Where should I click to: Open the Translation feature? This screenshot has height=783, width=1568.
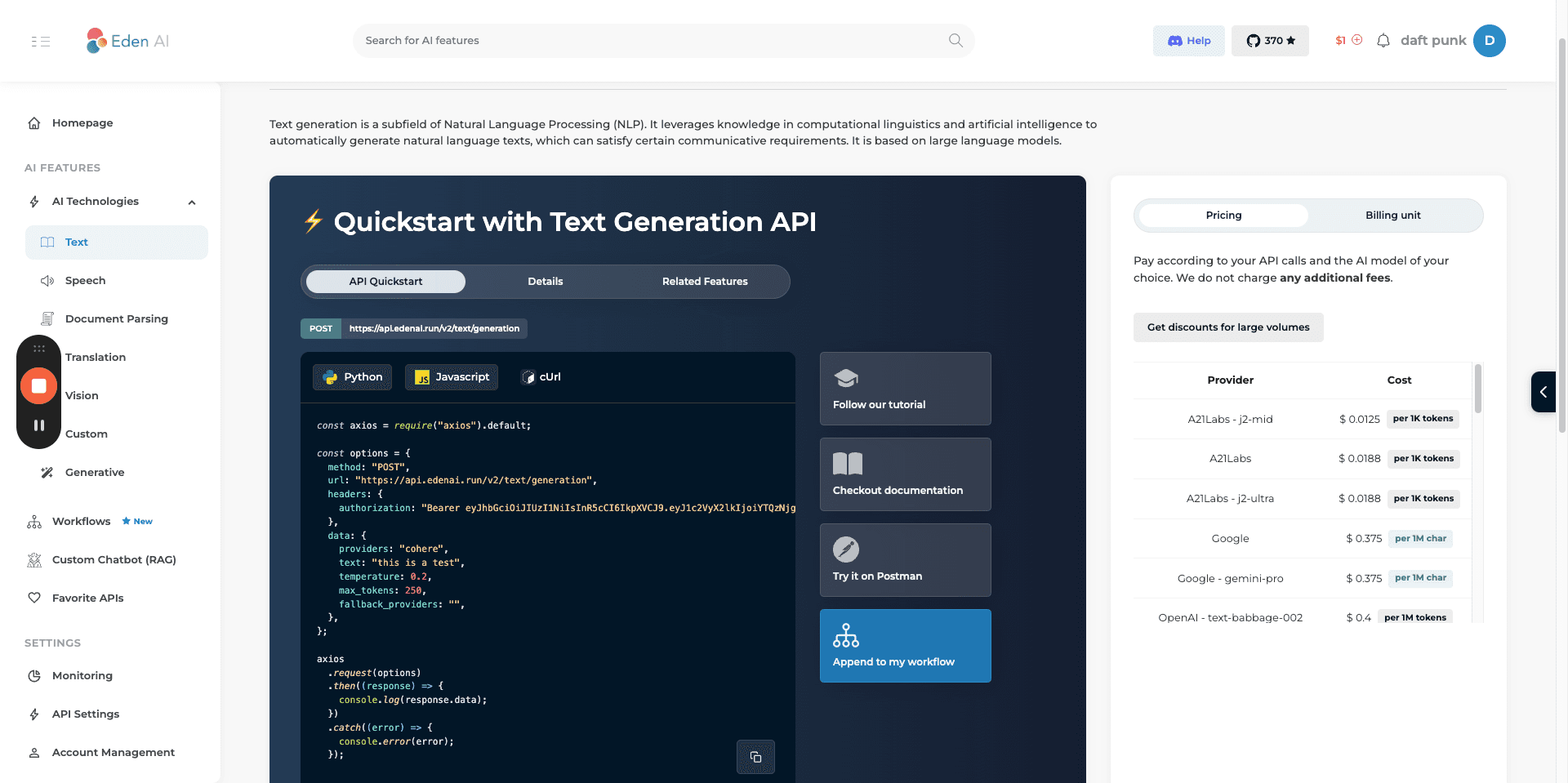click(x=96, y=358)
